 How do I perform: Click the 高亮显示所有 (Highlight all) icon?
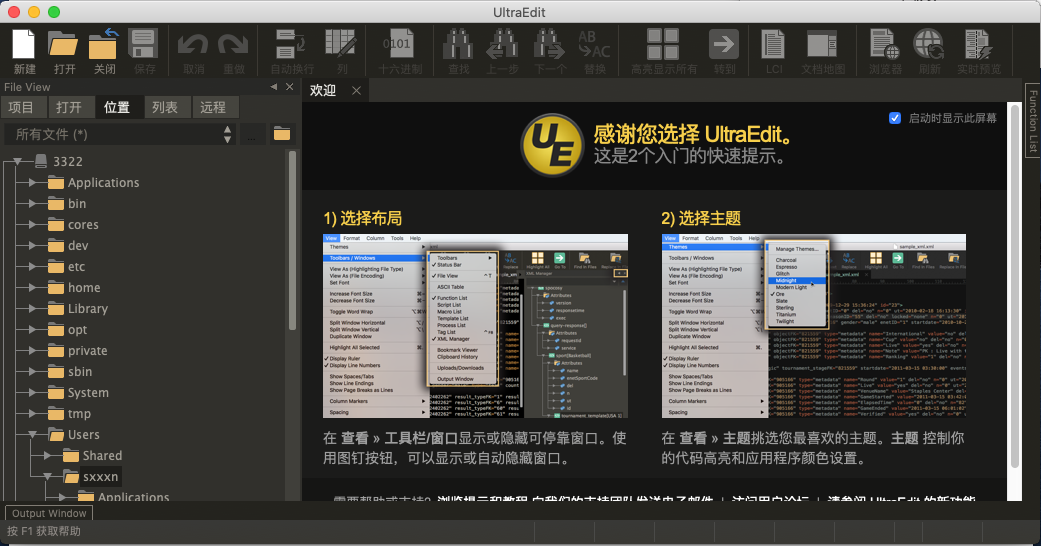(x=663, y=45)
